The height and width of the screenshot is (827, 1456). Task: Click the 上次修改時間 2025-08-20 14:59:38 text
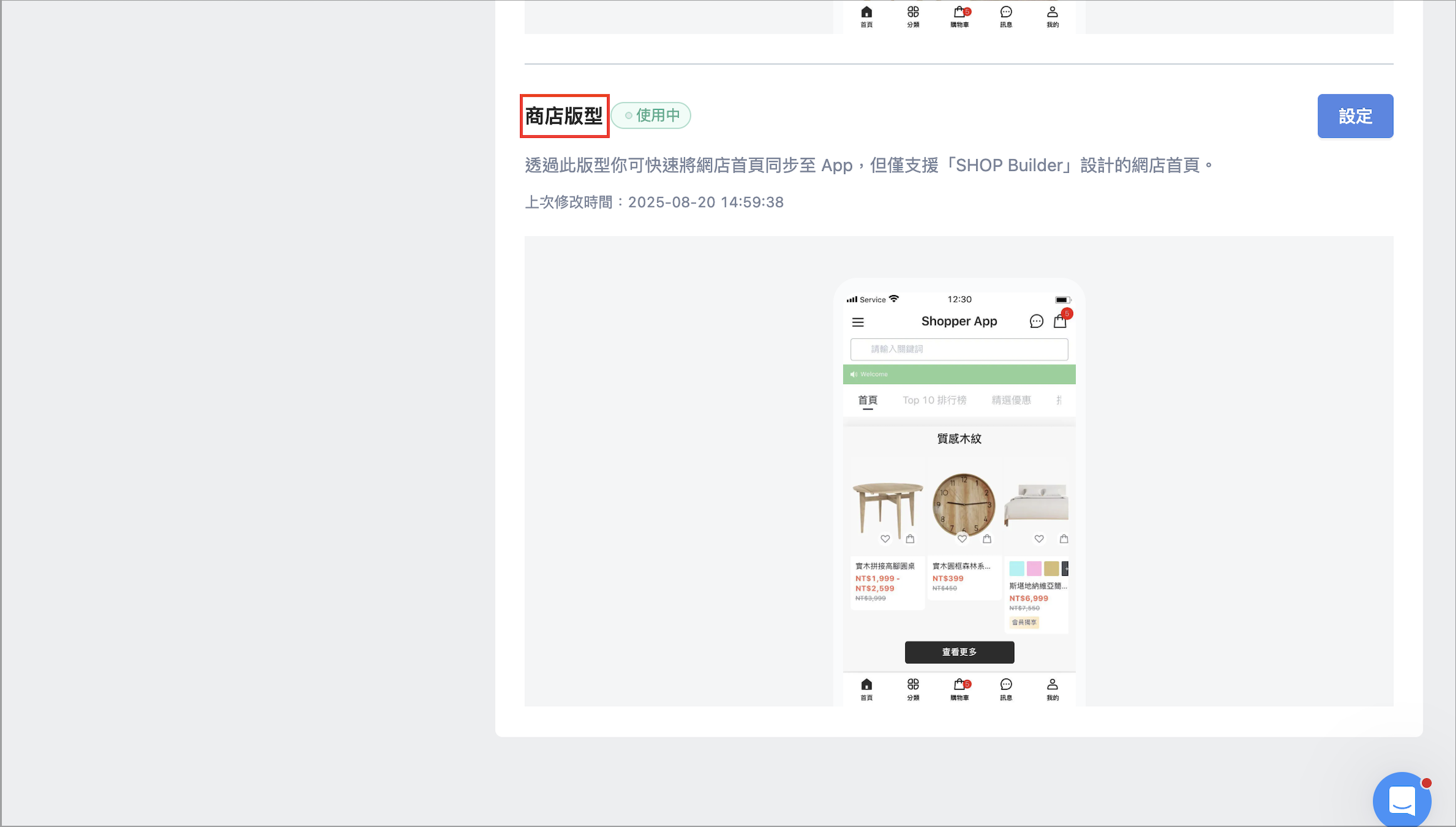[x=654, y=202]
